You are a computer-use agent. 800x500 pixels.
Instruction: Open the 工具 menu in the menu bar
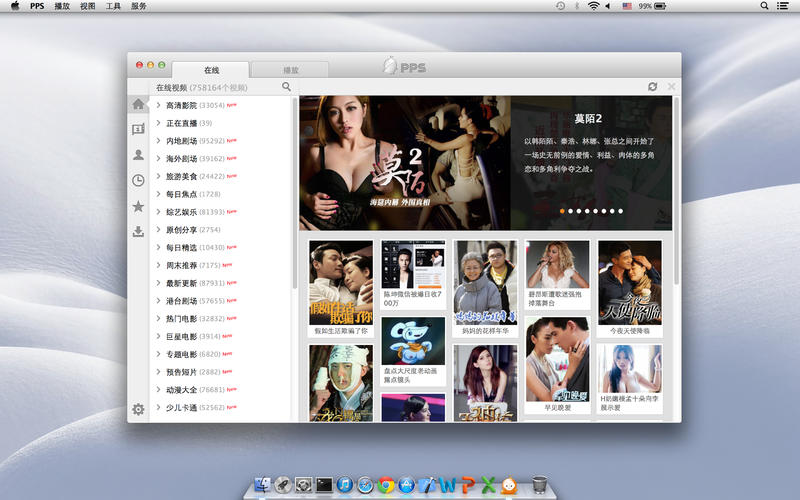pyautogui.click(x=113, y=6)
